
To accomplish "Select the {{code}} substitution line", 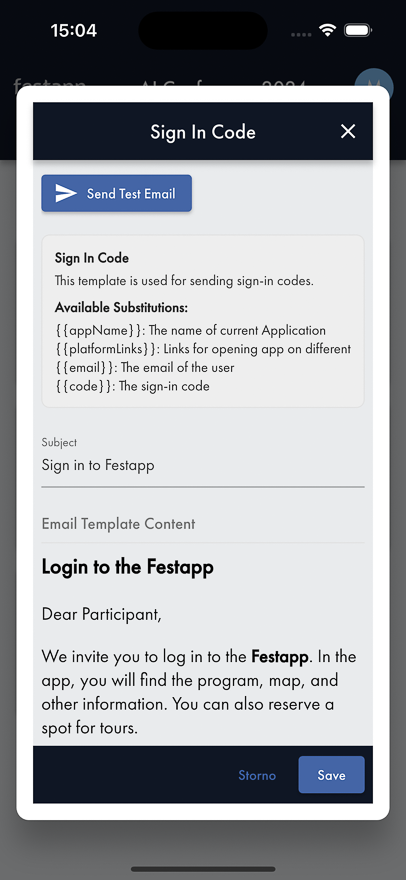I will click(x=132, y=386).
